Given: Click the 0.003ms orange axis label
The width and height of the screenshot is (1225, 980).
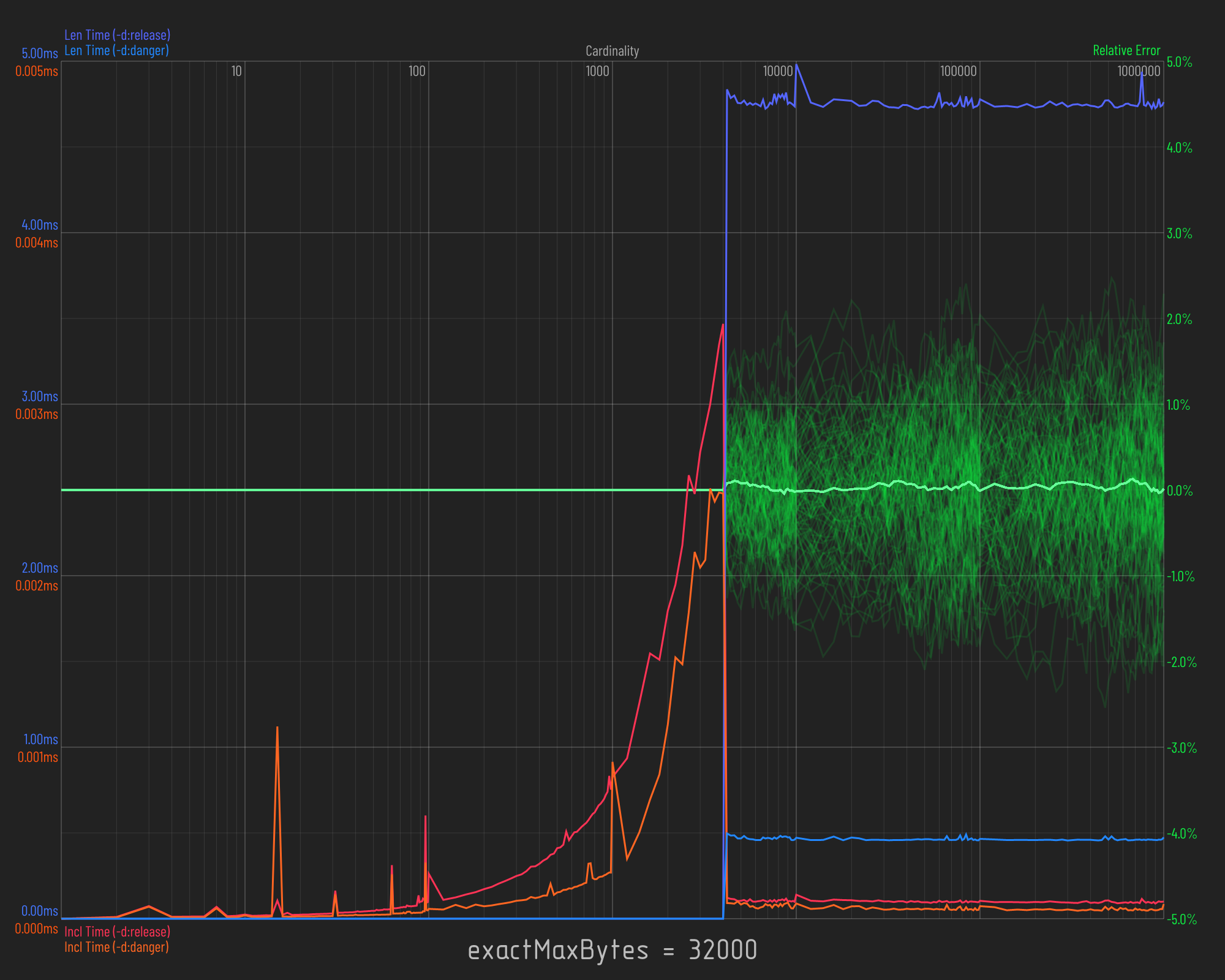Looking at the screenshot, I should pos(37,414).
